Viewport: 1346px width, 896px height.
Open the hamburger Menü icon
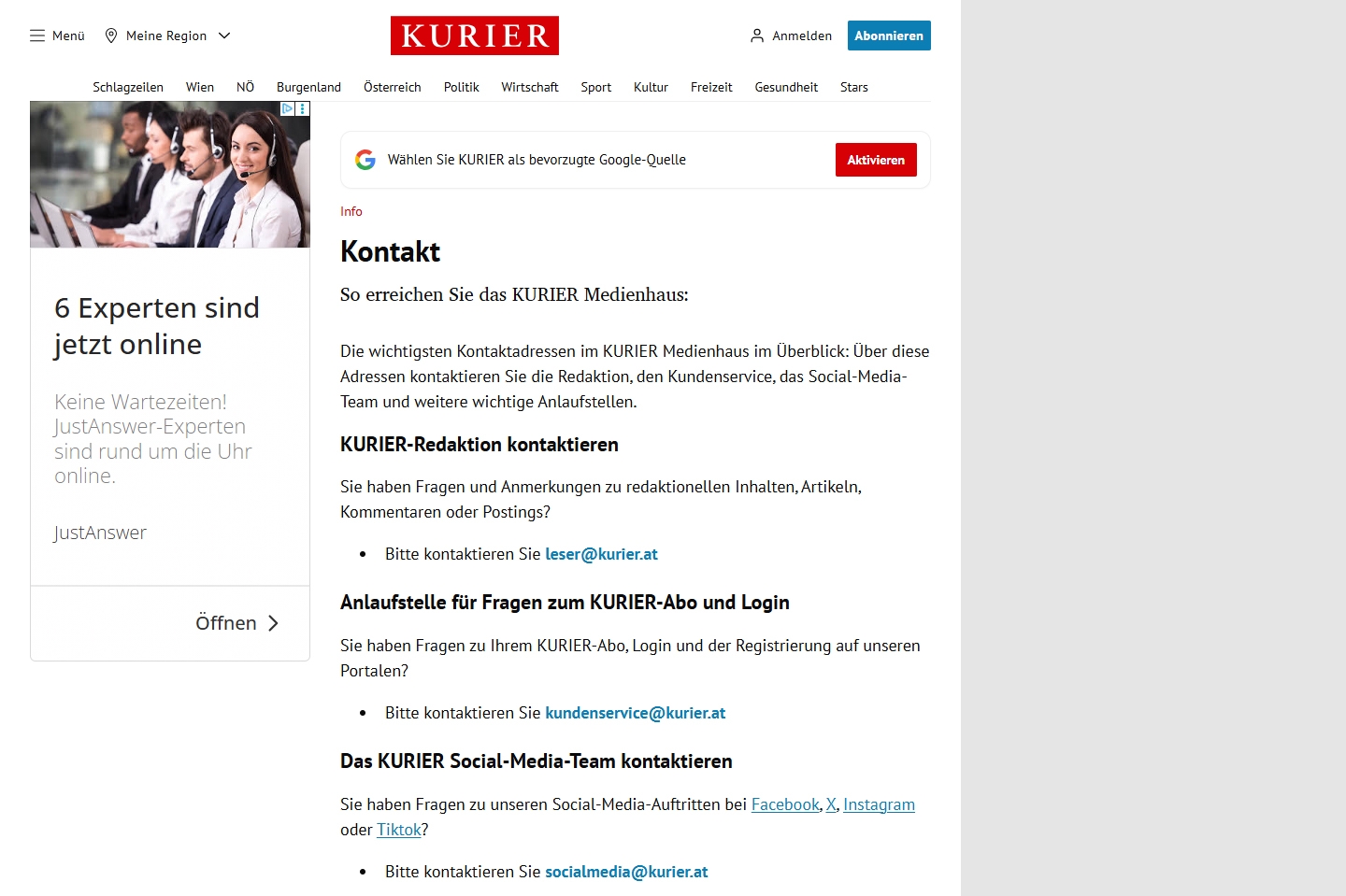37,36
